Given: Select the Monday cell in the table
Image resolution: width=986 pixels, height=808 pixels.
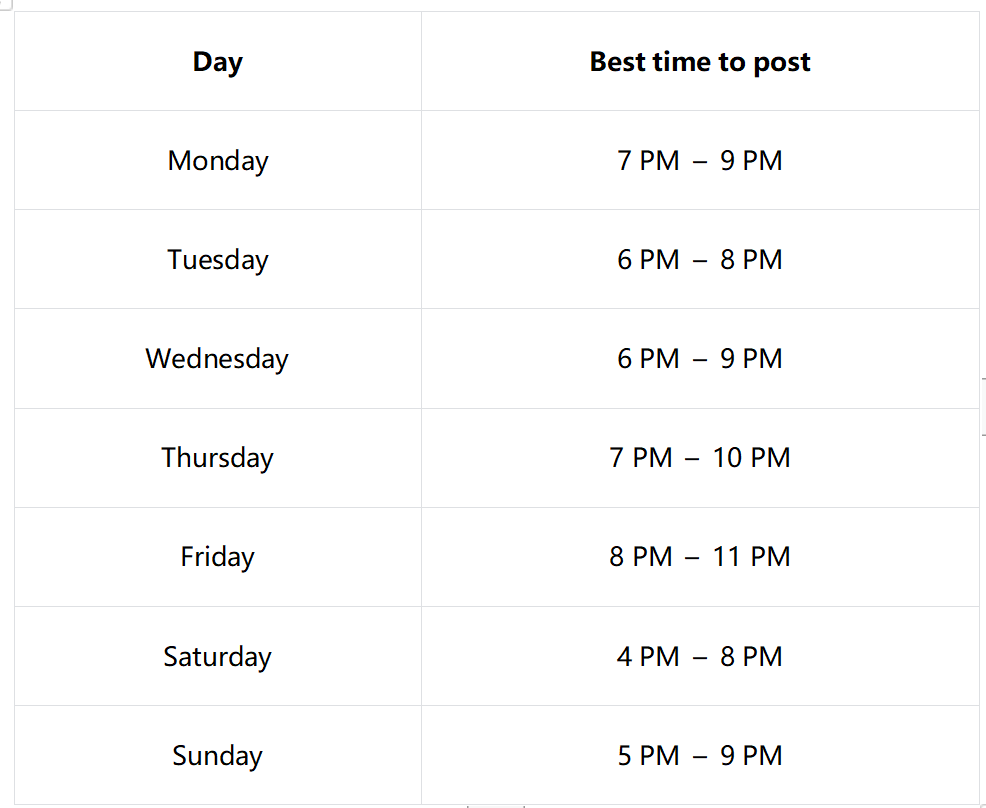Looking at the screenshot, I should (x=218, y=161).
